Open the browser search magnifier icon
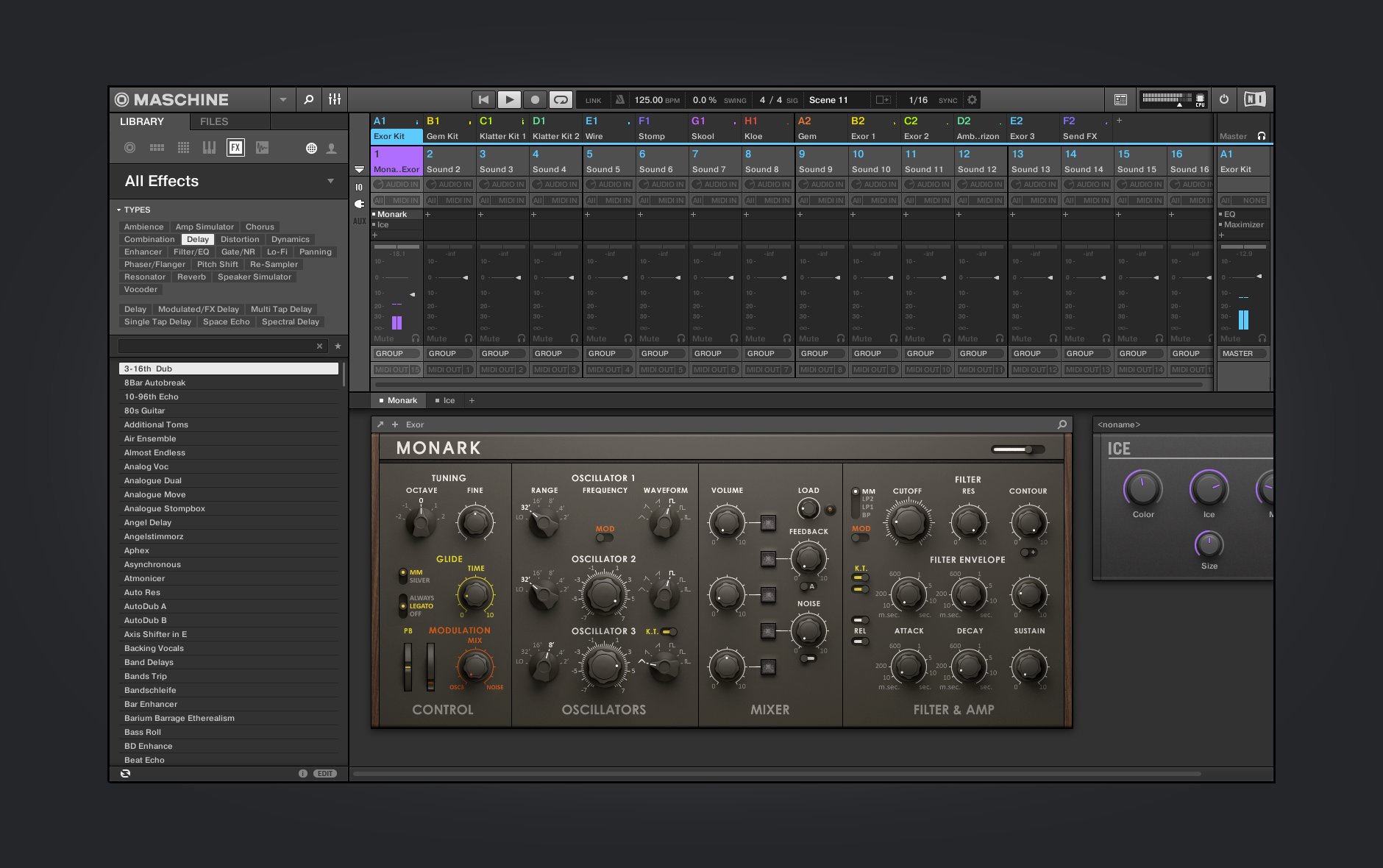The height and width of the screenshot is (868, 1383). tap(309, 99)
